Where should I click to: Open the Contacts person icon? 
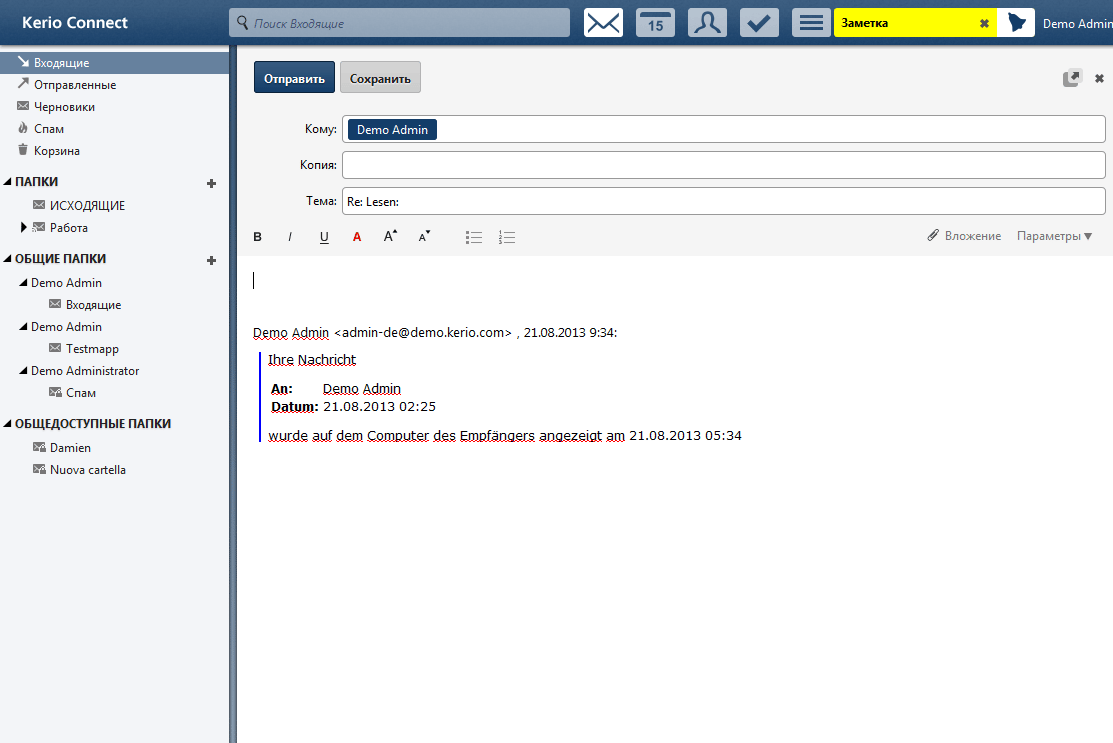707,23
